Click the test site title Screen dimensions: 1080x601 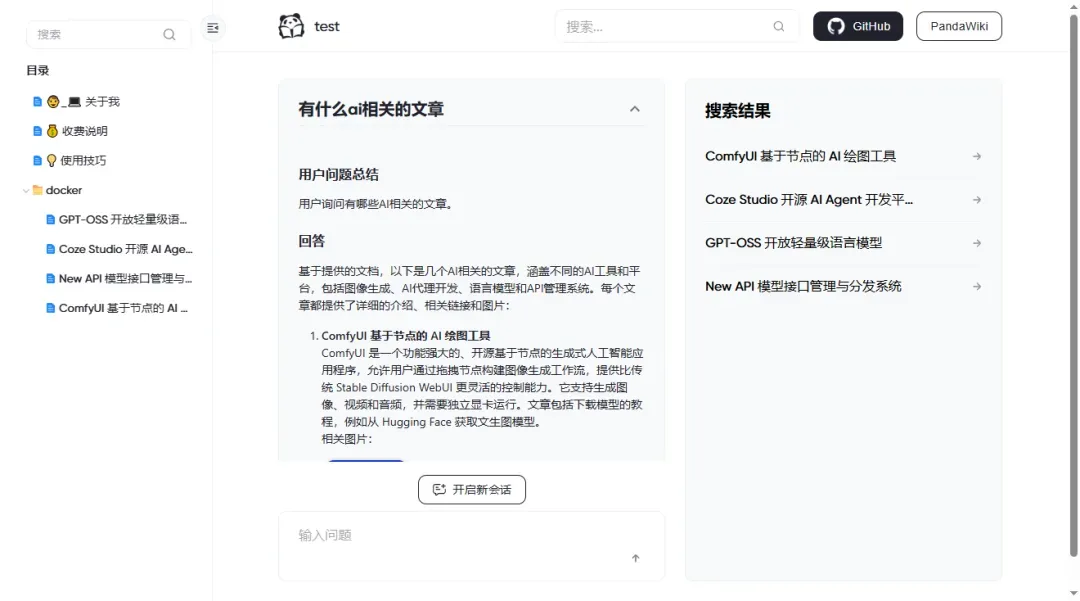pyautogui.click(x=326, y=26)
